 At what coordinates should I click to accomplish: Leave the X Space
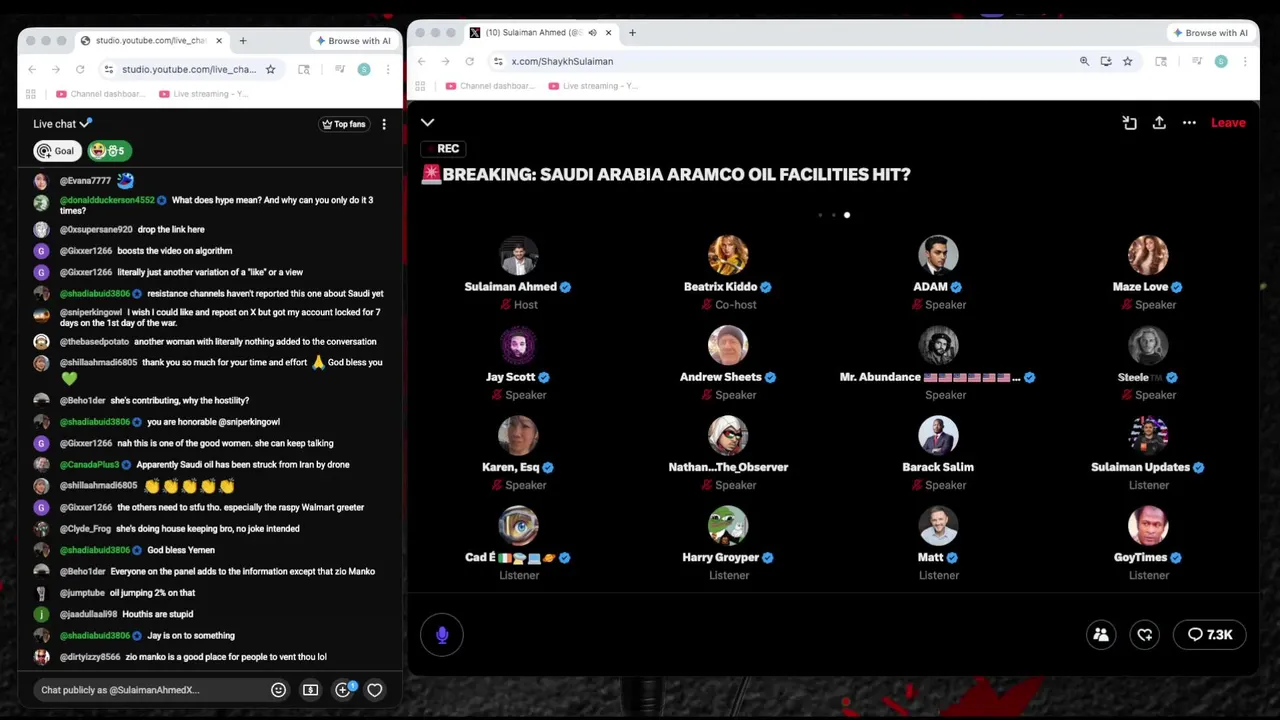coord(1228,122)
